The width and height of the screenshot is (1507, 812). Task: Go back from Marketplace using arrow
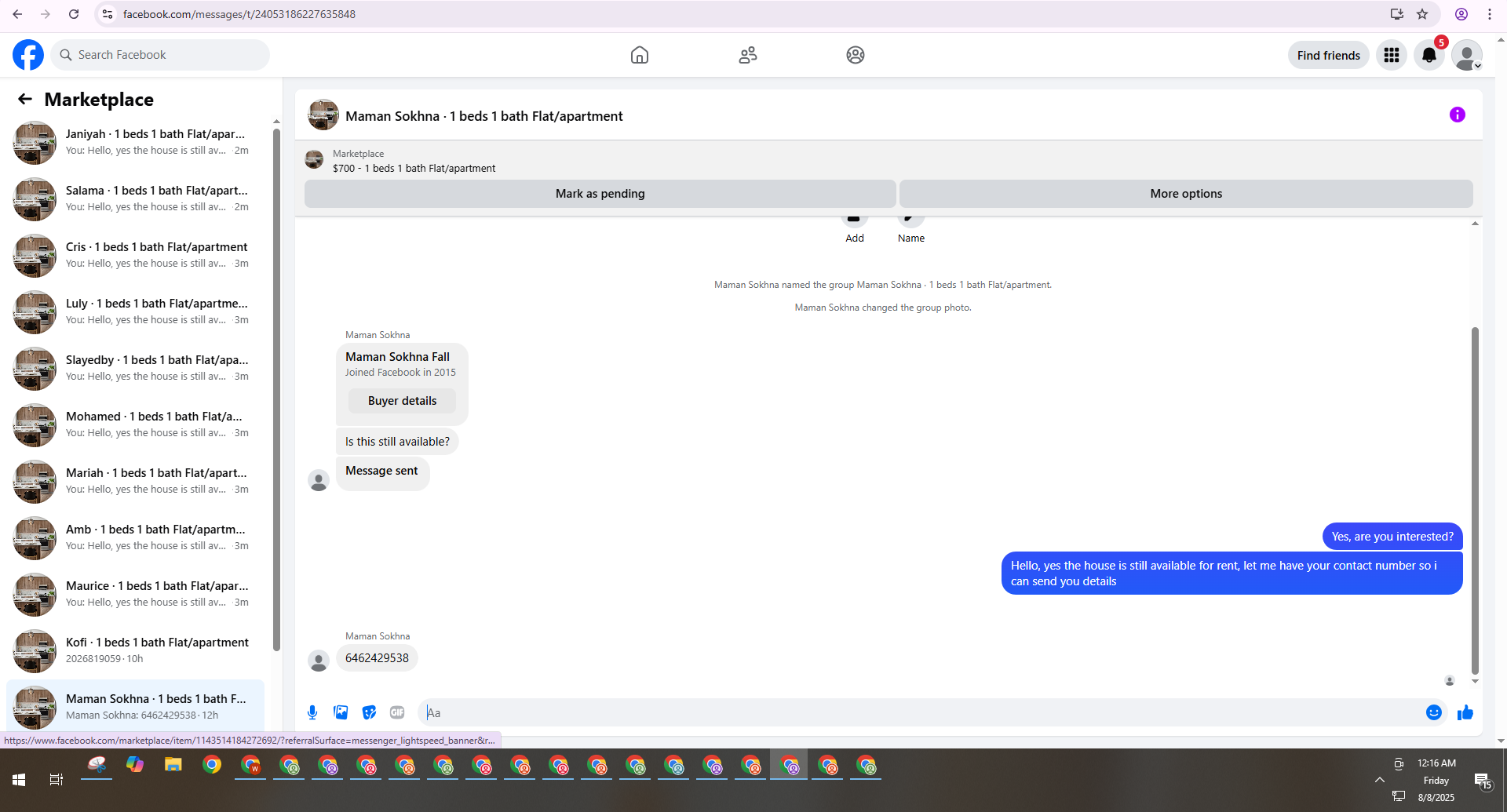click(x=25, y=99)
